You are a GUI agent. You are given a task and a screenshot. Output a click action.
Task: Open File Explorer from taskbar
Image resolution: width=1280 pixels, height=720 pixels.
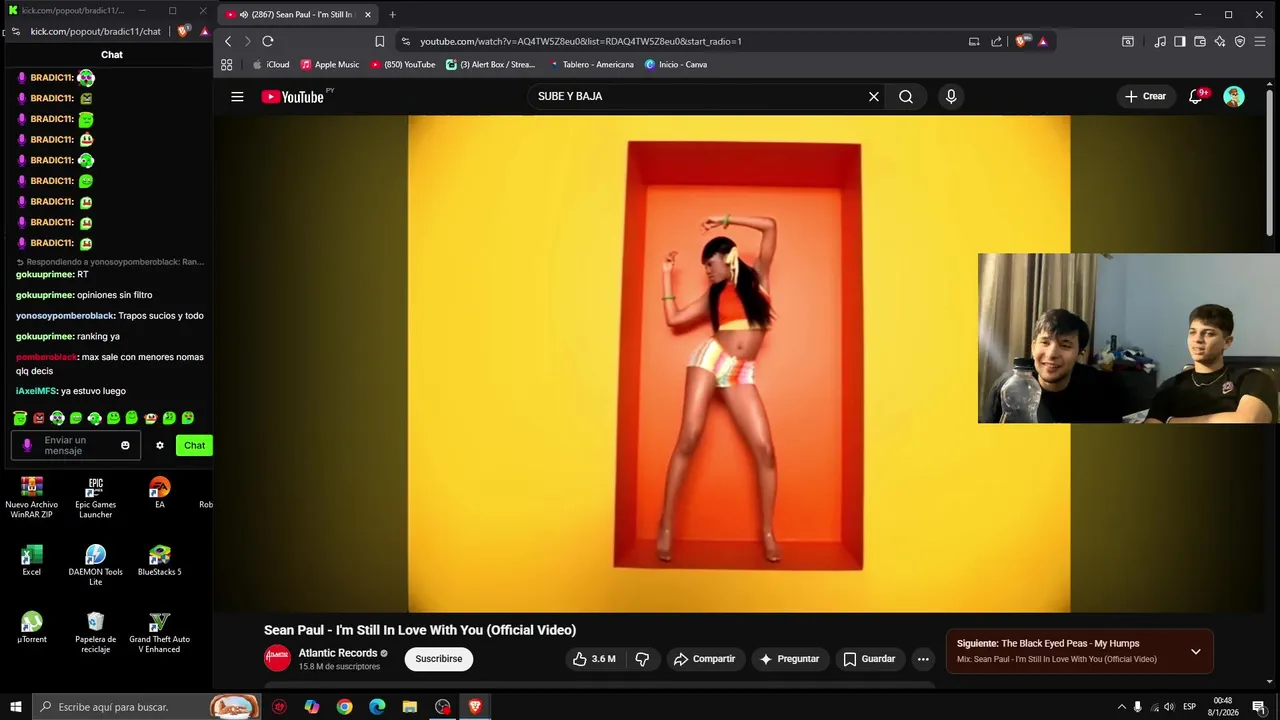410,707
